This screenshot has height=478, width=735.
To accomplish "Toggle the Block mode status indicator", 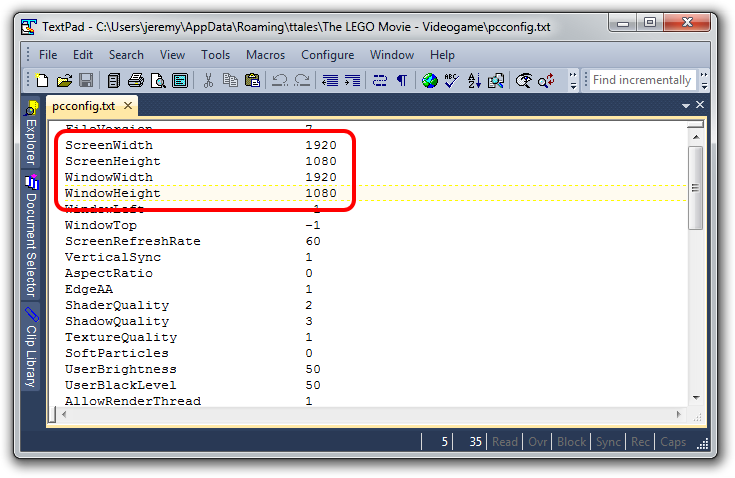I will pyautogui.click(x=571, y=442).
